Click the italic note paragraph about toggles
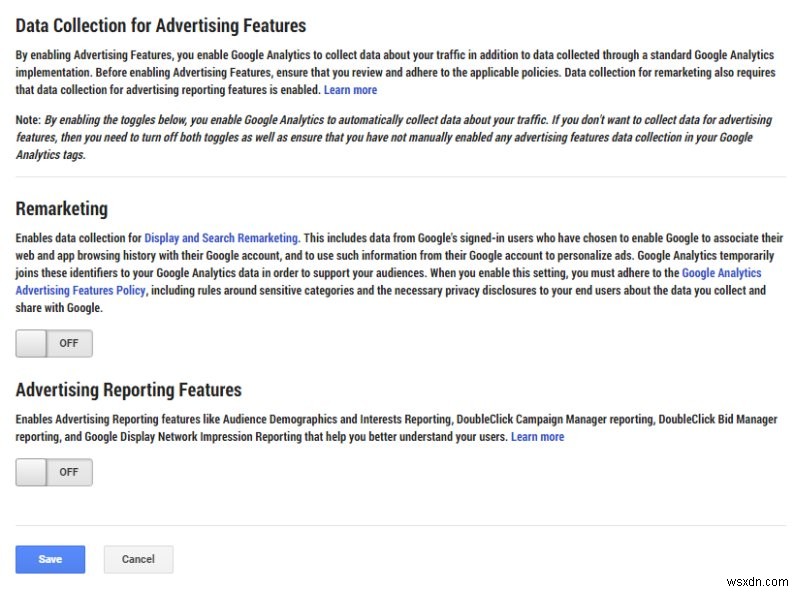Screen dimensions: 800x592 click(x=400, y=138)
